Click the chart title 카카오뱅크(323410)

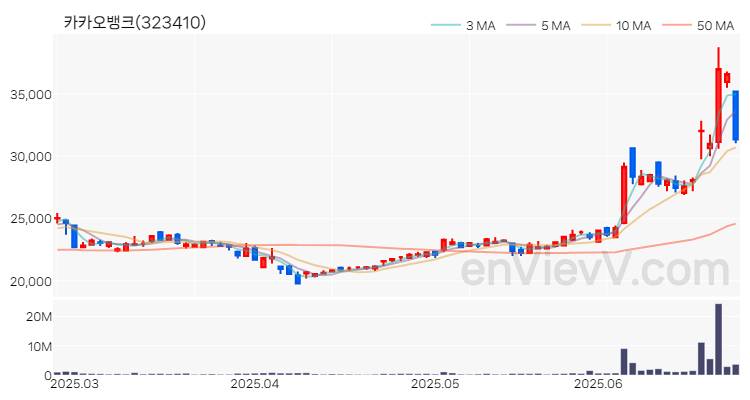(135, 22)
